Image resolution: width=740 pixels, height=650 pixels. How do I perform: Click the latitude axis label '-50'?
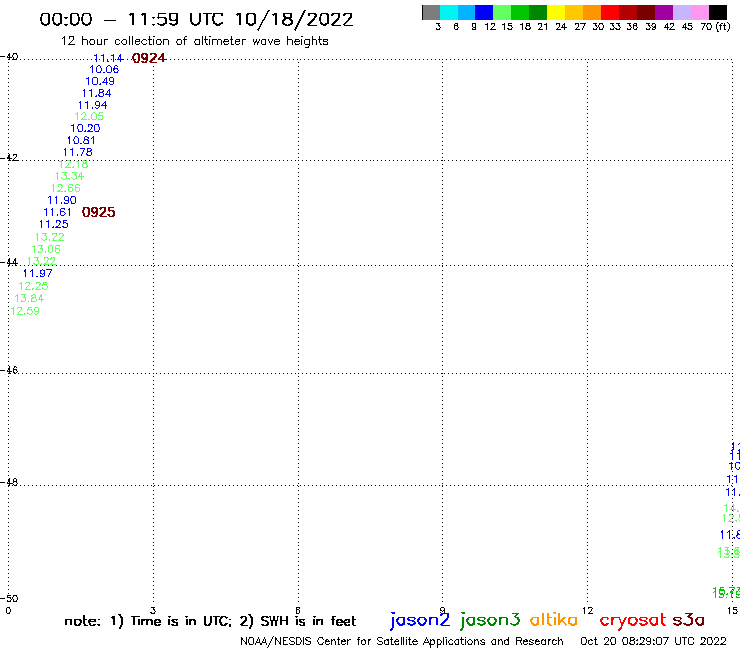[9, 598]
